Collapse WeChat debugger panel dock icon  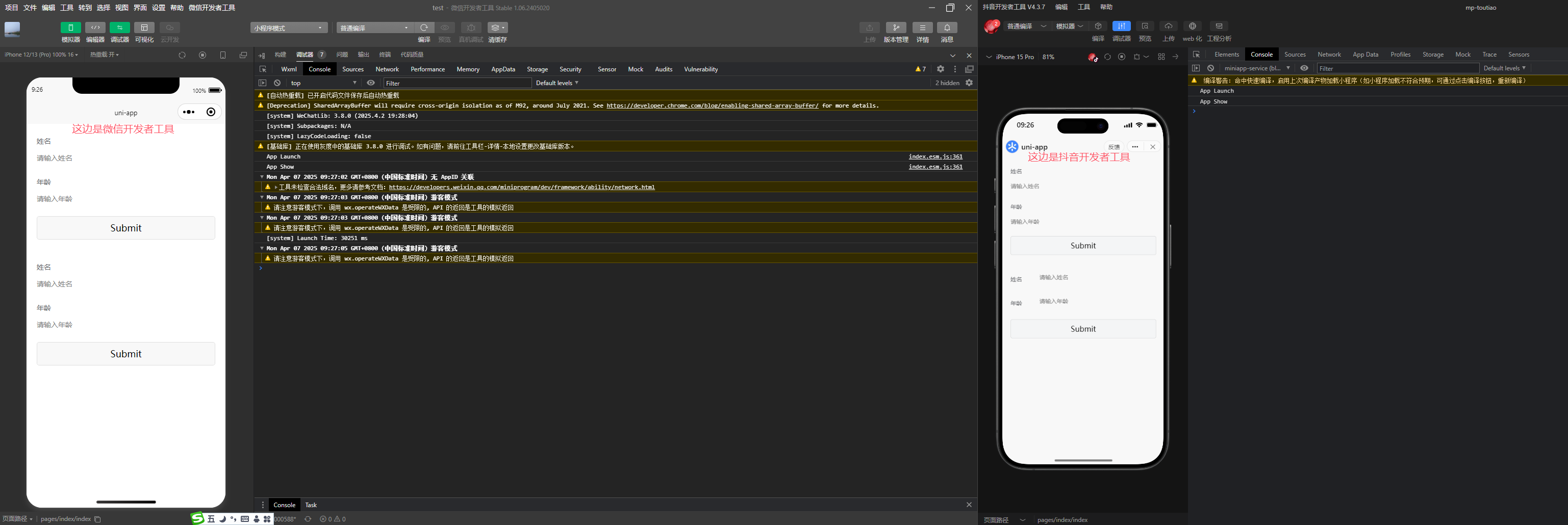[x=262, y=56]
